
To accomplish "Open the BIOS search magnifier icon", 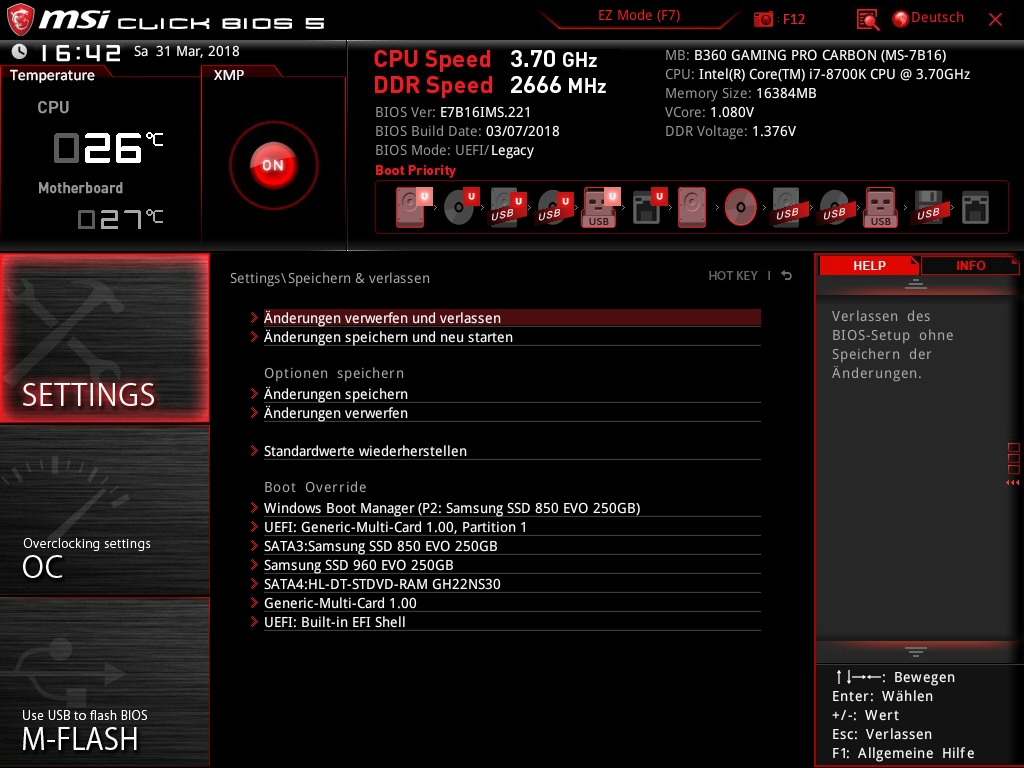I will click(867, 20).
